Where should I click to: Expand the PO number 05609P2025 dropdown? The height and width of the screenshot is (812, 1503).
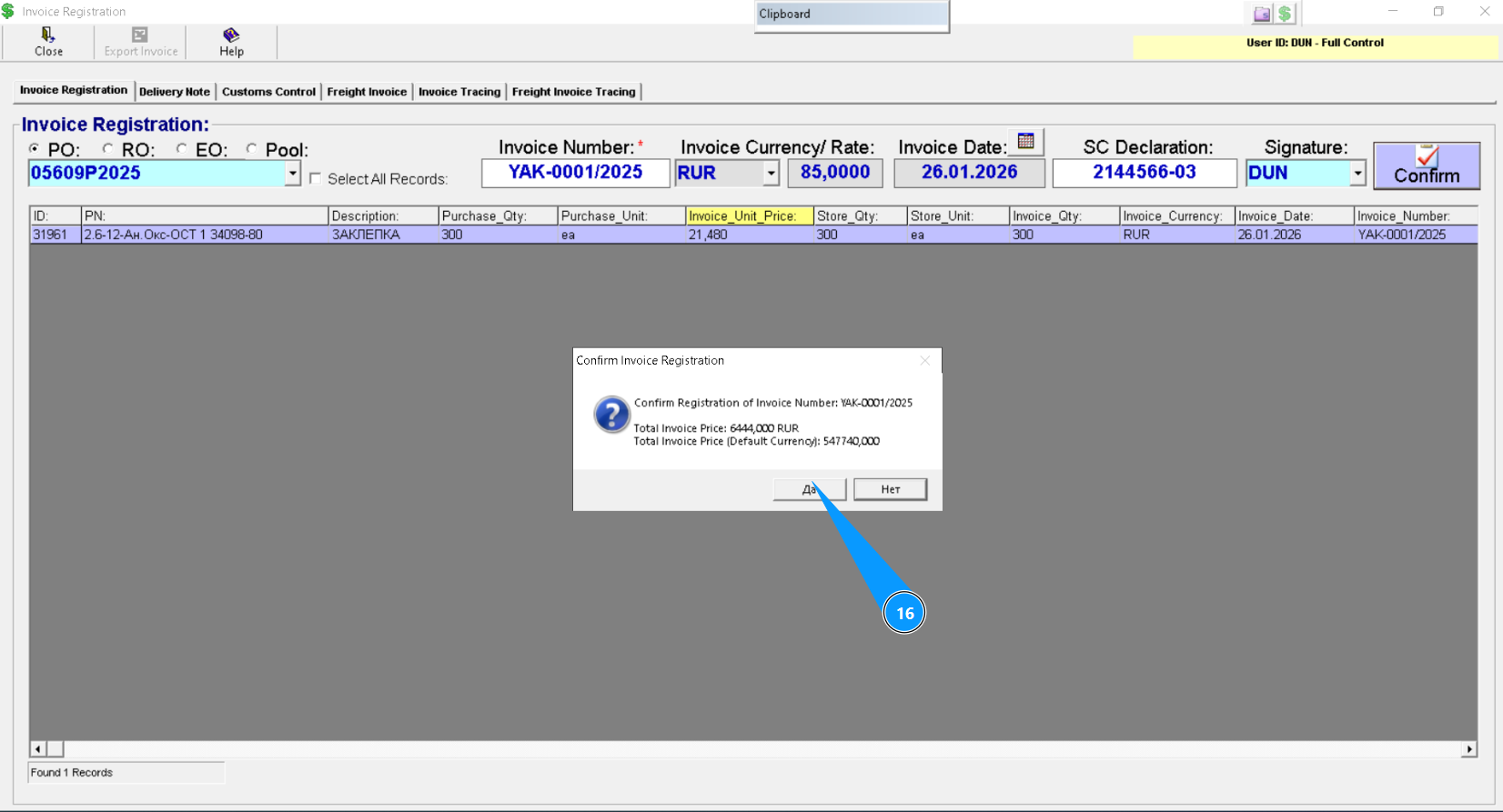click(x=292, y=173)
